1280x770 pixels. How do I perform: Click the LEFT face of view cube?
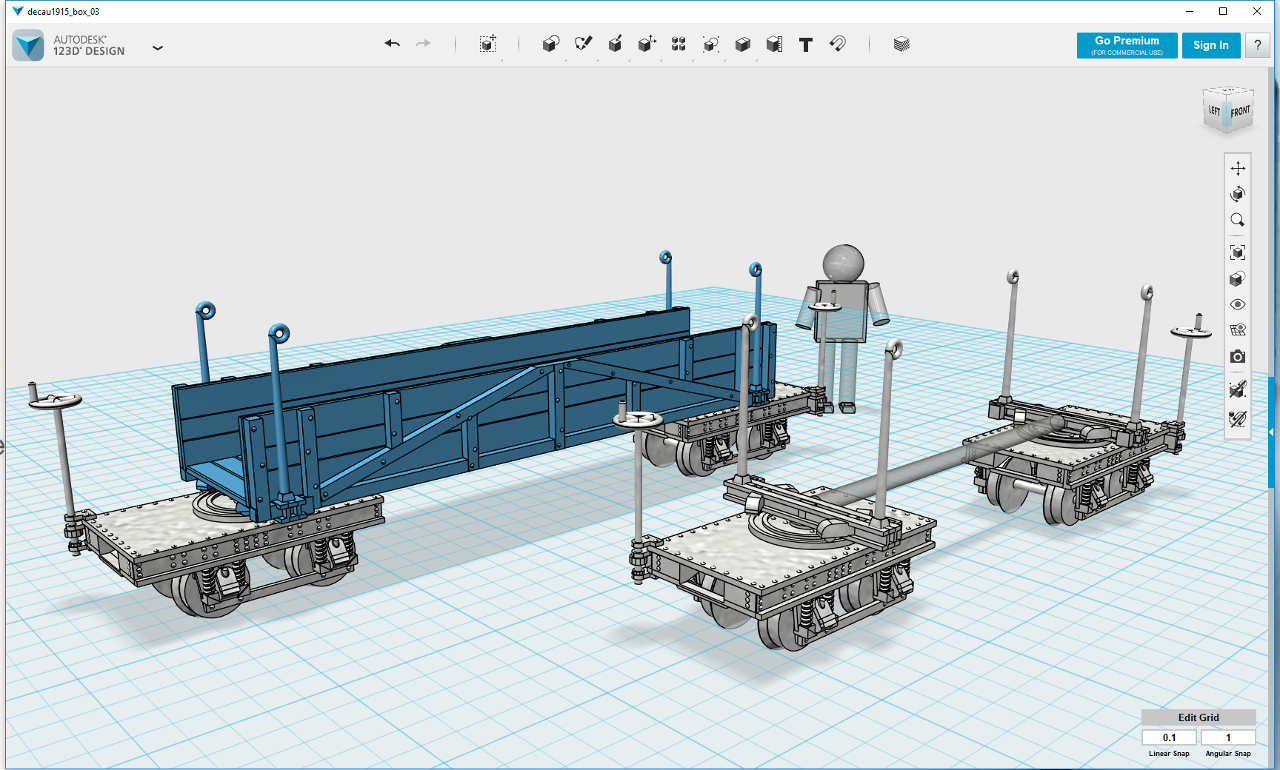(x=1214, y=111)
